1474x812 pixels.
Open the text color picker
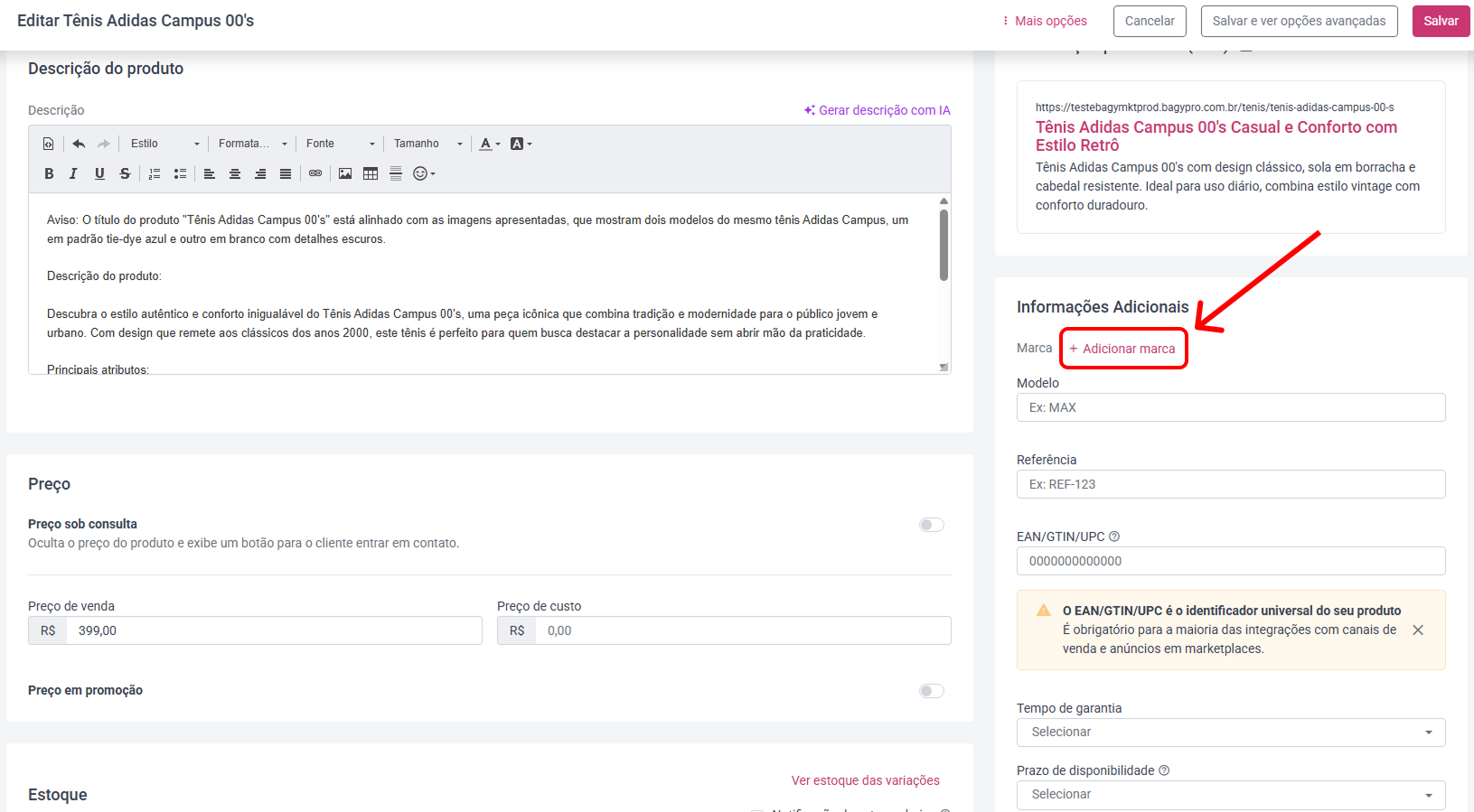point(490,144)
